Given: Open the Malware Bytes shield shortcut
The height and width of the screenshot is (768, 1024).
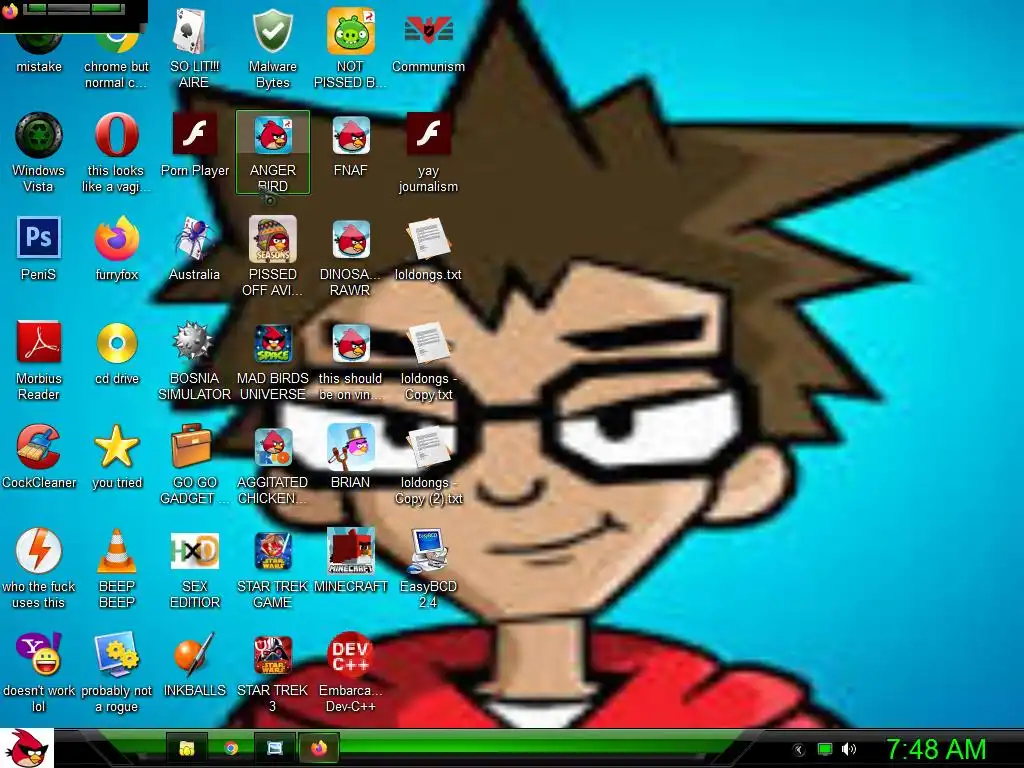Looking at the screenshot, I should pos(272,47).
